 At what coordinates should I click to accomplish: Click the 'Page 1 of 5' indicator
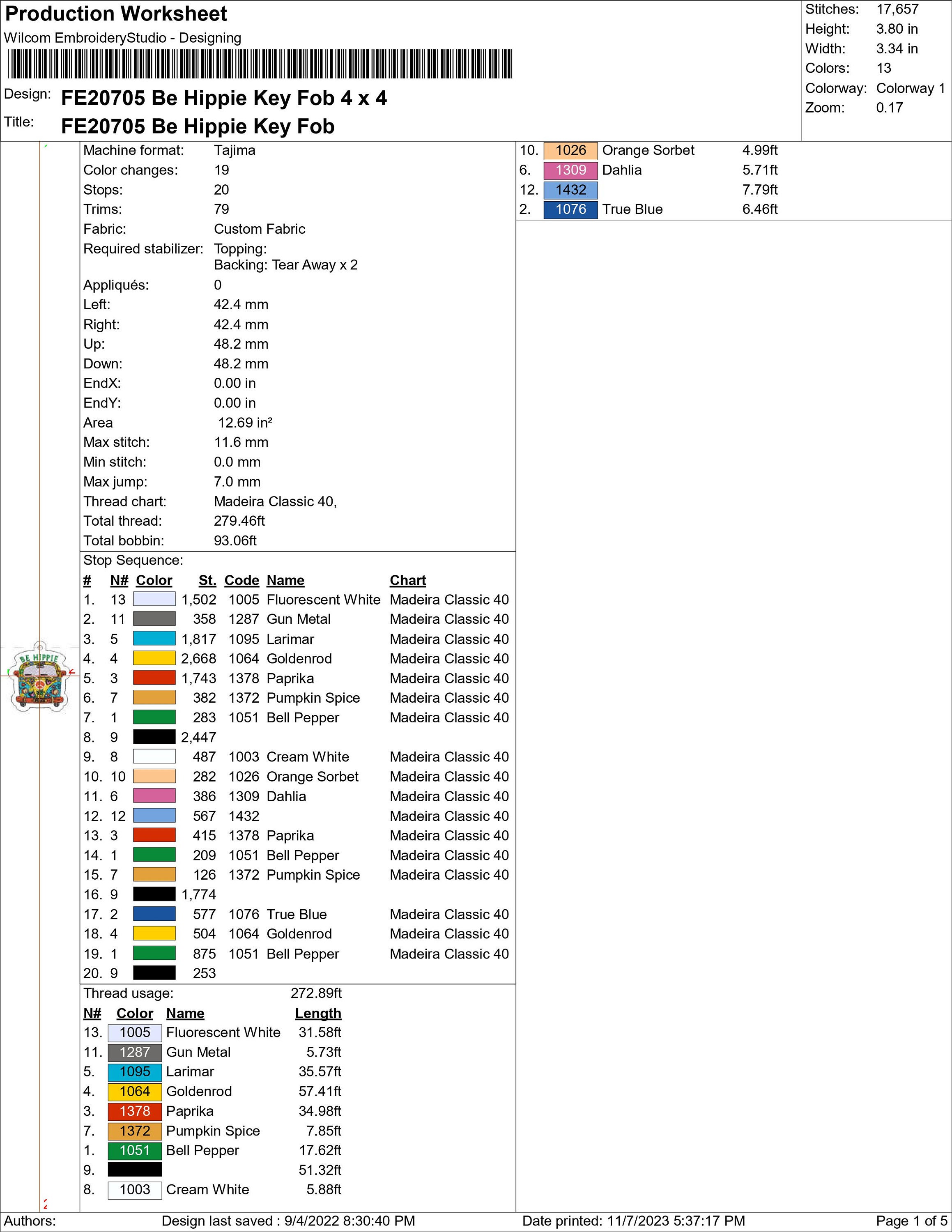[911, 1221]
